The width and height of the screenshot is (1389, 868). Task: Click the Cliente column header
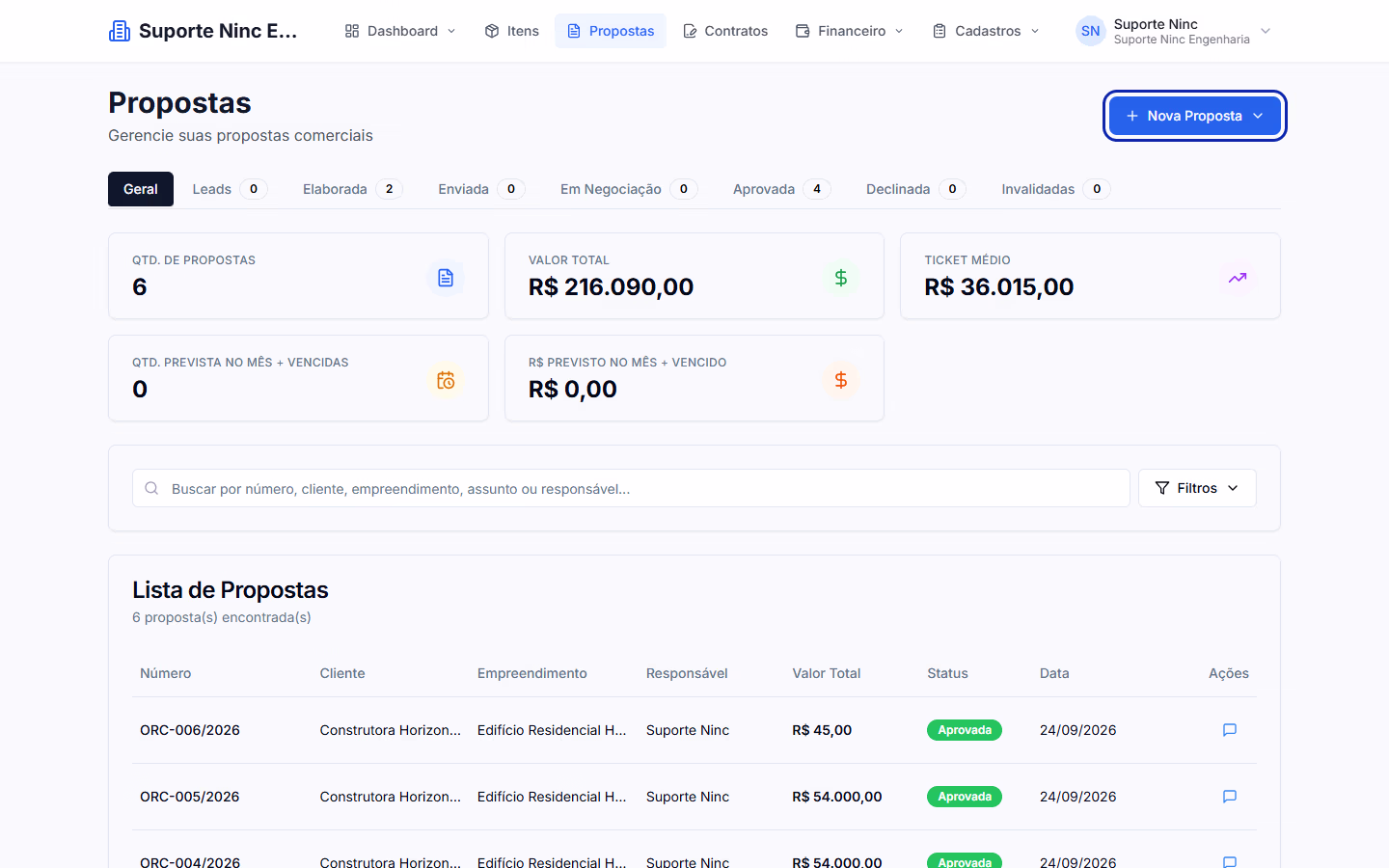pos(342,673)
